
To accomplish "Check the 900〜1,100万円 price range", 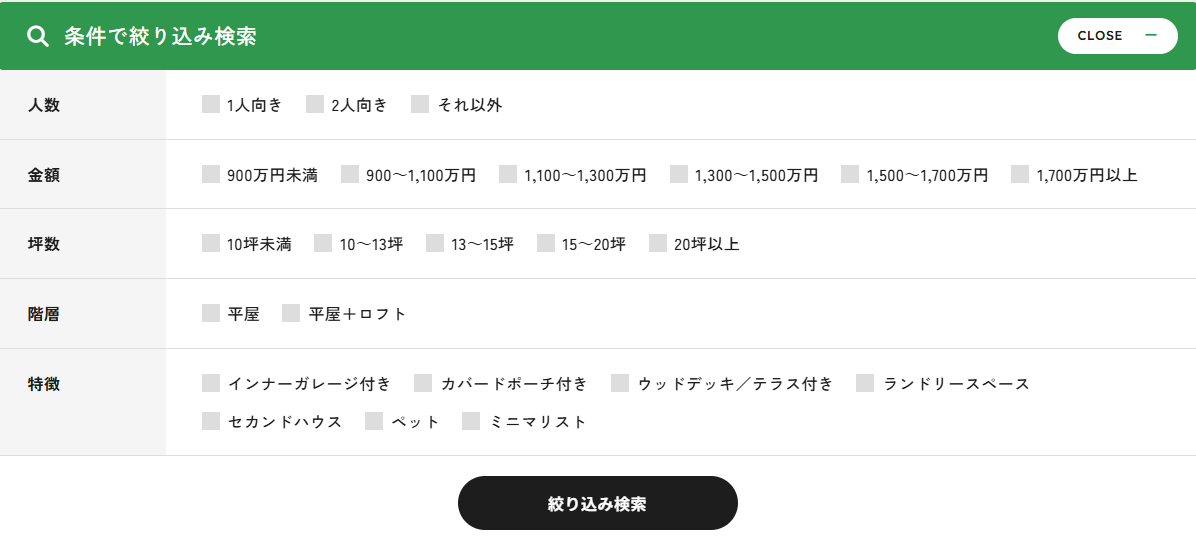I will 350,174.
